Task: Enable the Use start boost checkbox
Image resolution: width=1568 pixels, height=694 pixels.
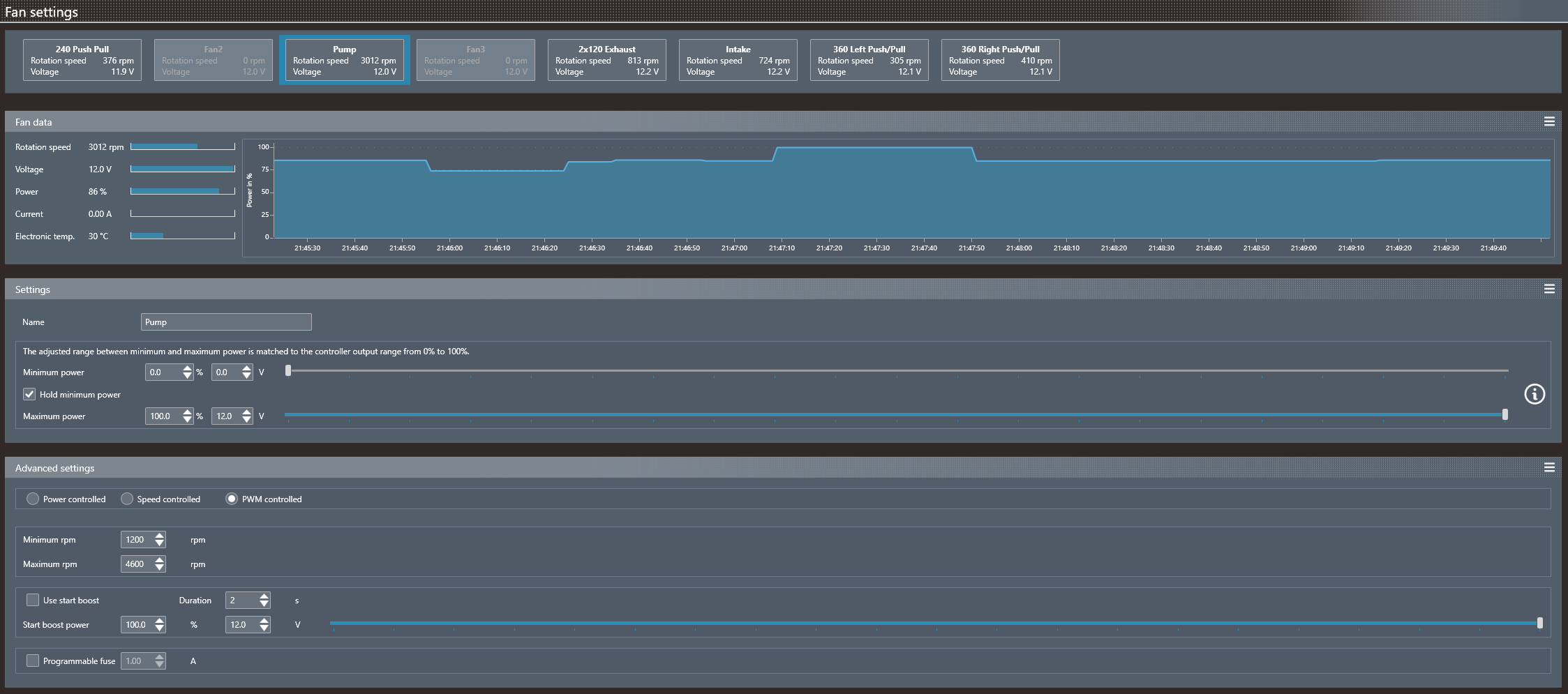Action: (33, 600)
